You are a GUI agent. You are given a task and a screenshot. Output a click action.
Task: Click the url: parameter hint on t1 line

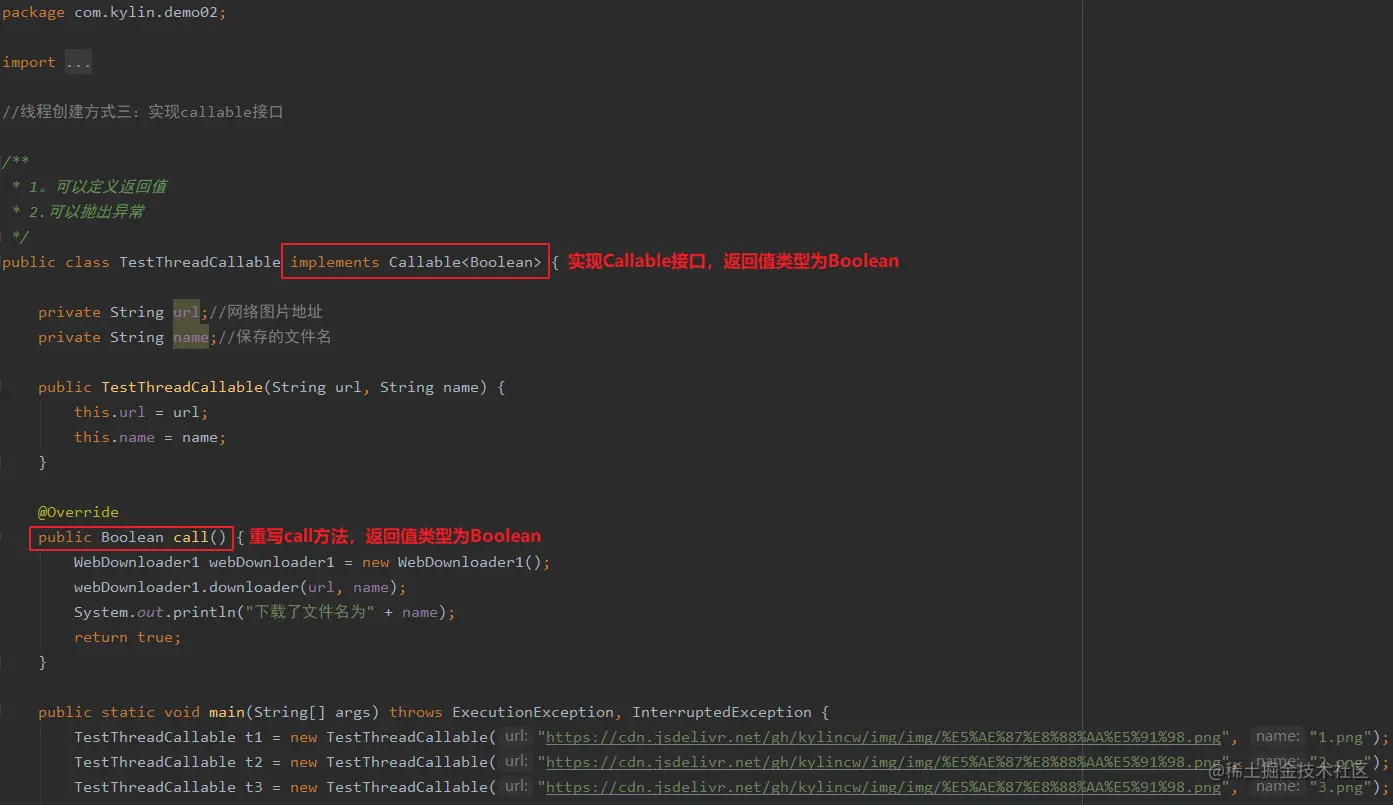pyautogui.click(x=516, y=737)
